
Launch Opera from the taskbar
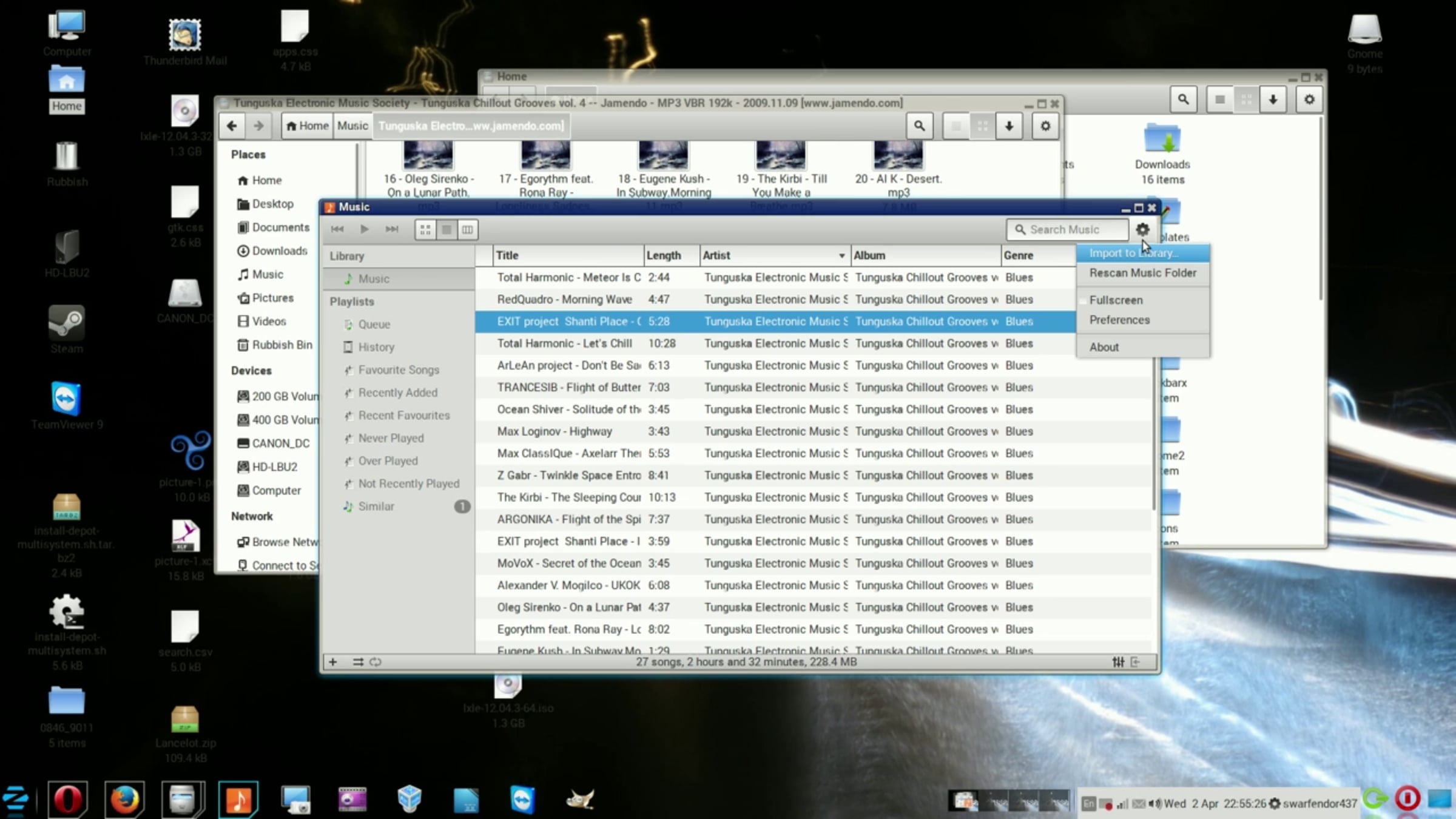67,799
